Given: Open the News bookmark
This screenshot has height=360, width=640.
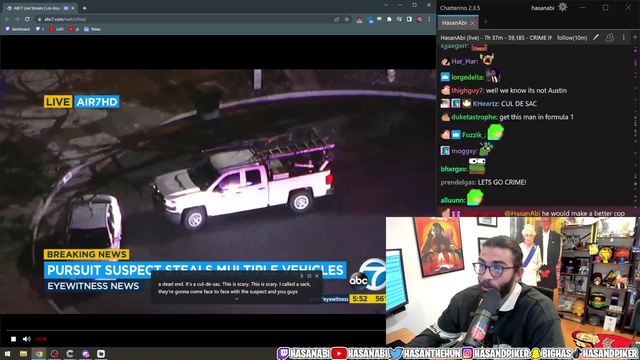Looking at the screenshot, I should [93, 29].
